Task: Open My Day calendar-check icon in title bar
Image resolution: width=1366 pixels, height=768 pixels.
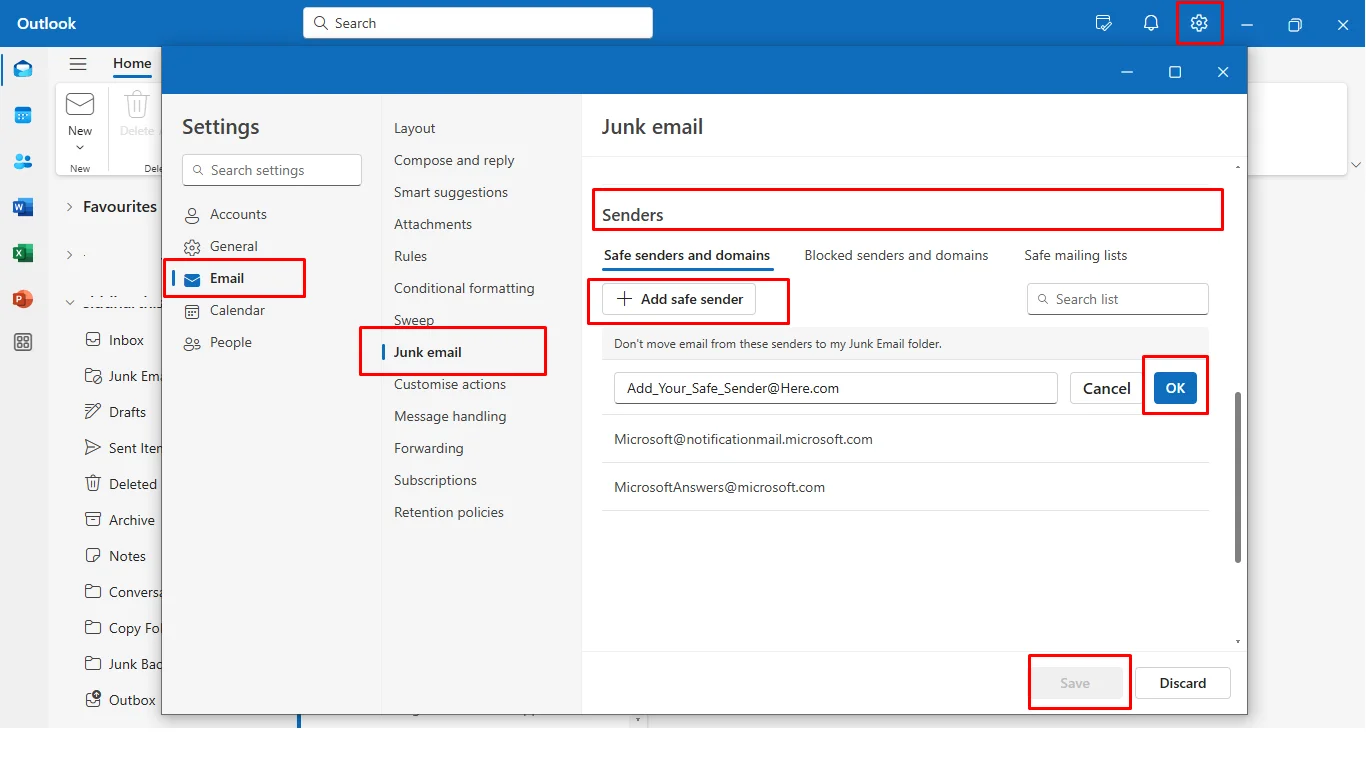Action: coord(1104,24)
